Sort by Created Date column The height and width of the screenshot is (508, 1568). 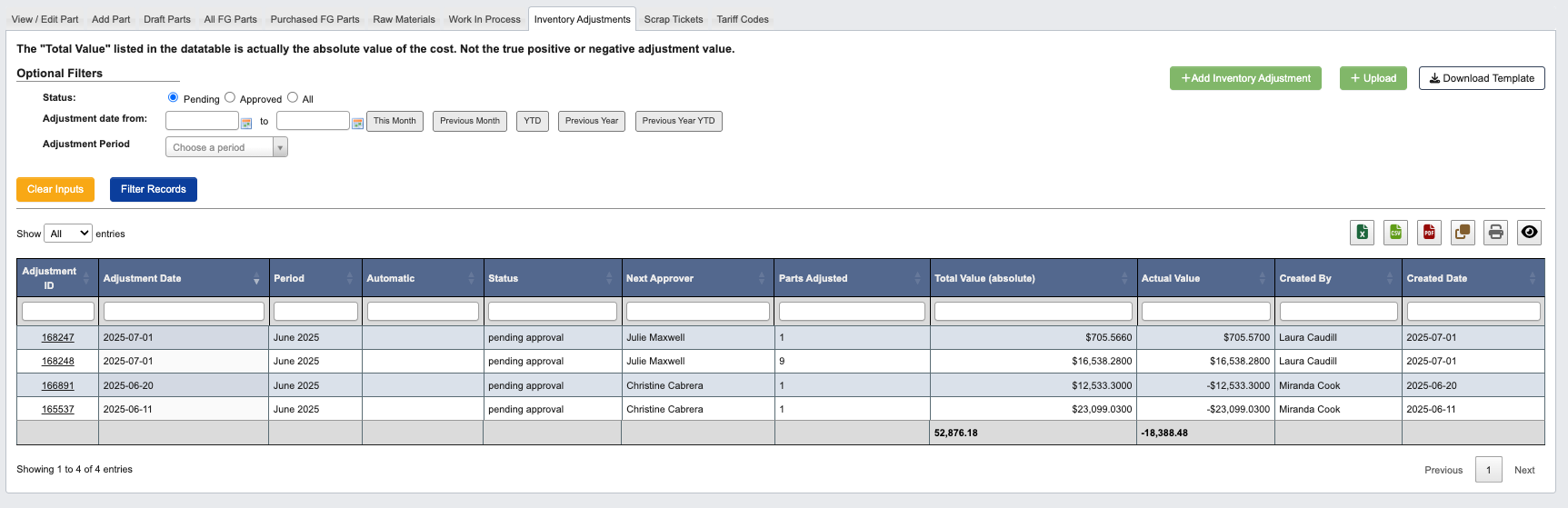point(1473,278)
